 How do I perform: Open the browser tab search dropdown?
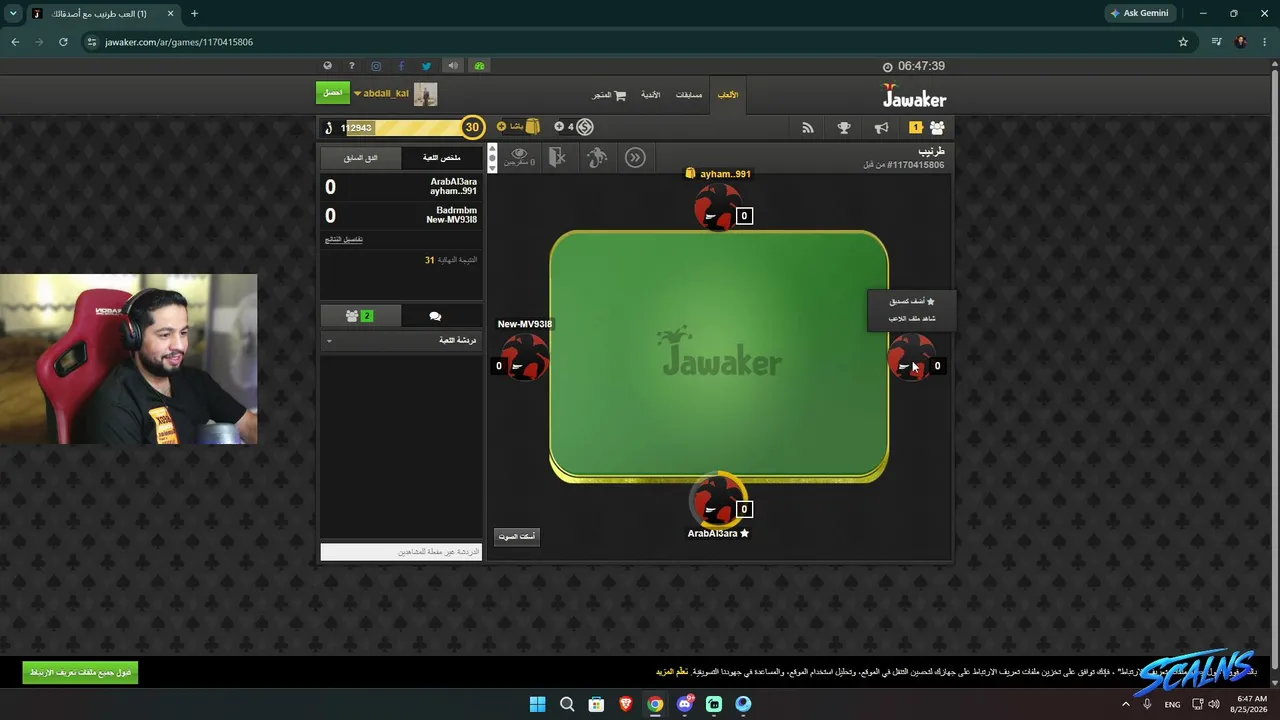pos(13,14)
